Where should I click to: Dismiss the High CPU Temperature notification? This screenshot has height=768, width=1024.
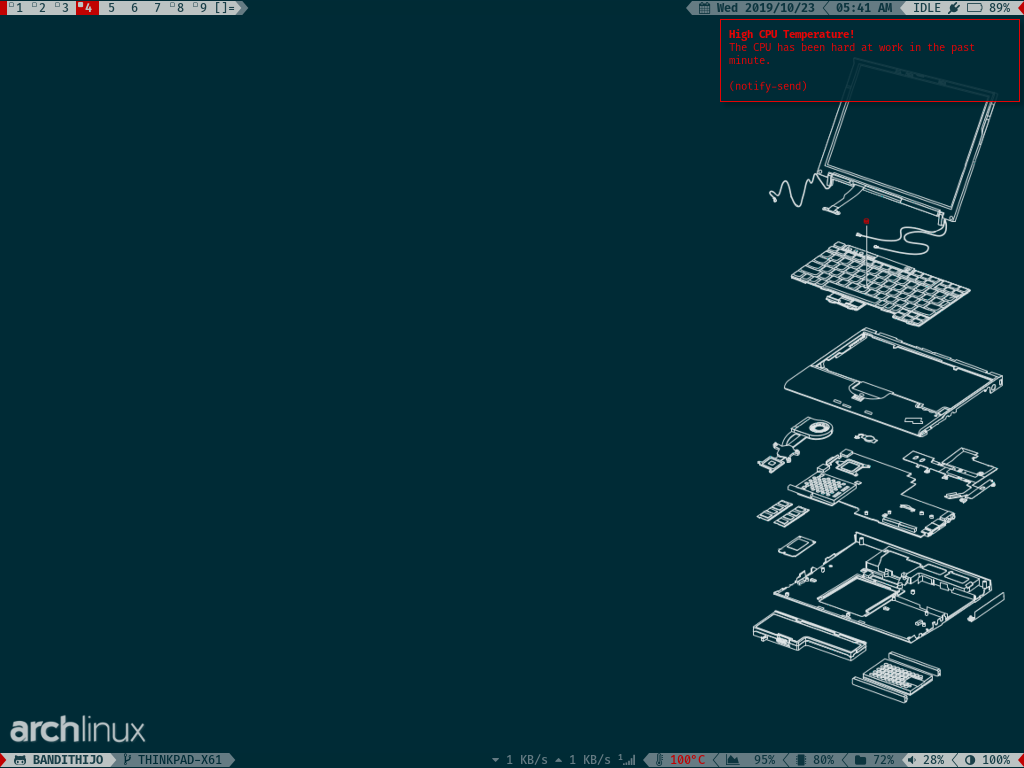pyautogui.click(x=869, y=60)
